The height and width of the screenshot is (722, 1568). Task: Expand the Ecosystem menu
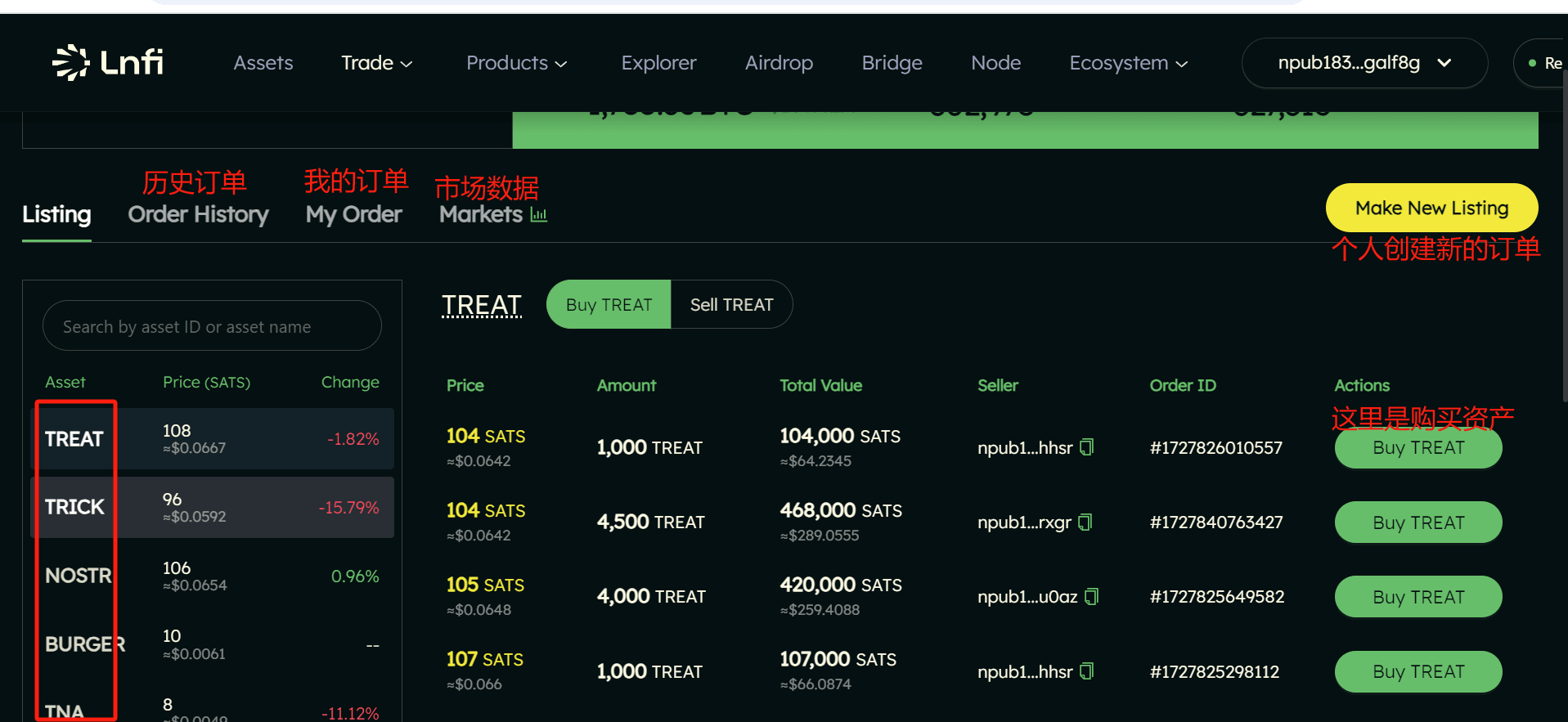pyautogui.click(x=1128, y=63)
